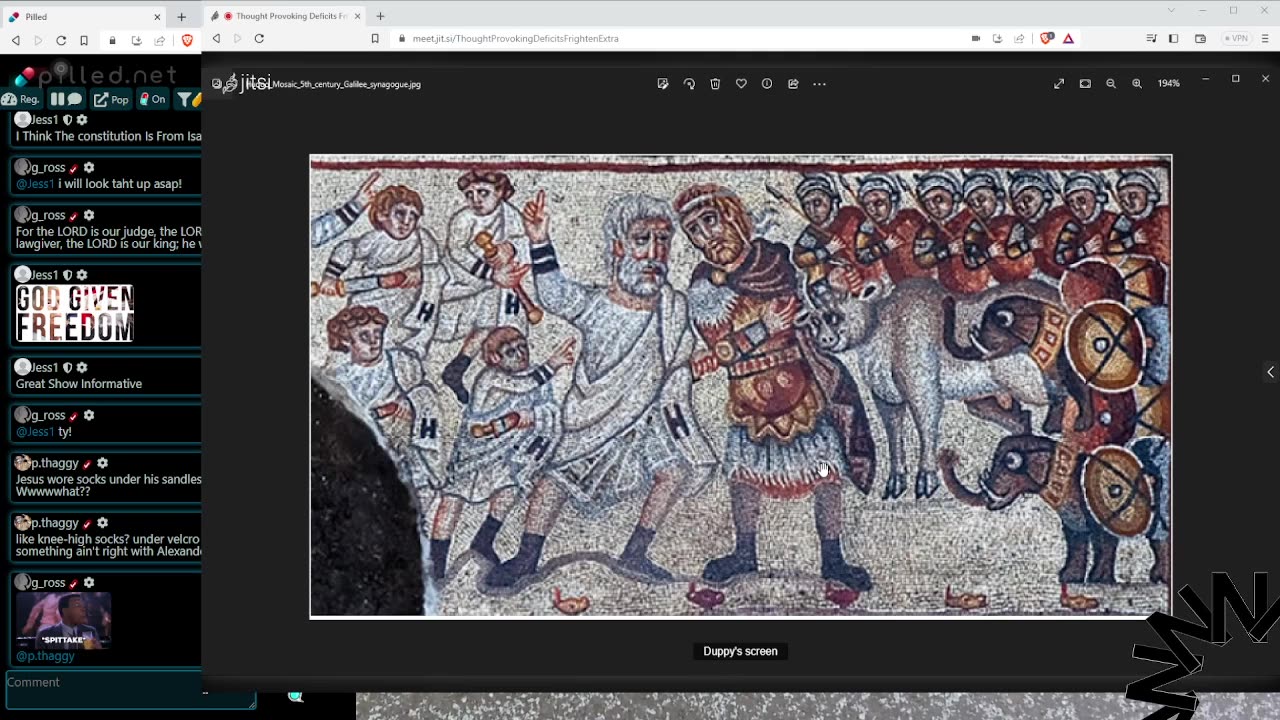
Task: Open gear on p.thaggy's 'Jesus wore socks' message
Action: tap(102, 464)
